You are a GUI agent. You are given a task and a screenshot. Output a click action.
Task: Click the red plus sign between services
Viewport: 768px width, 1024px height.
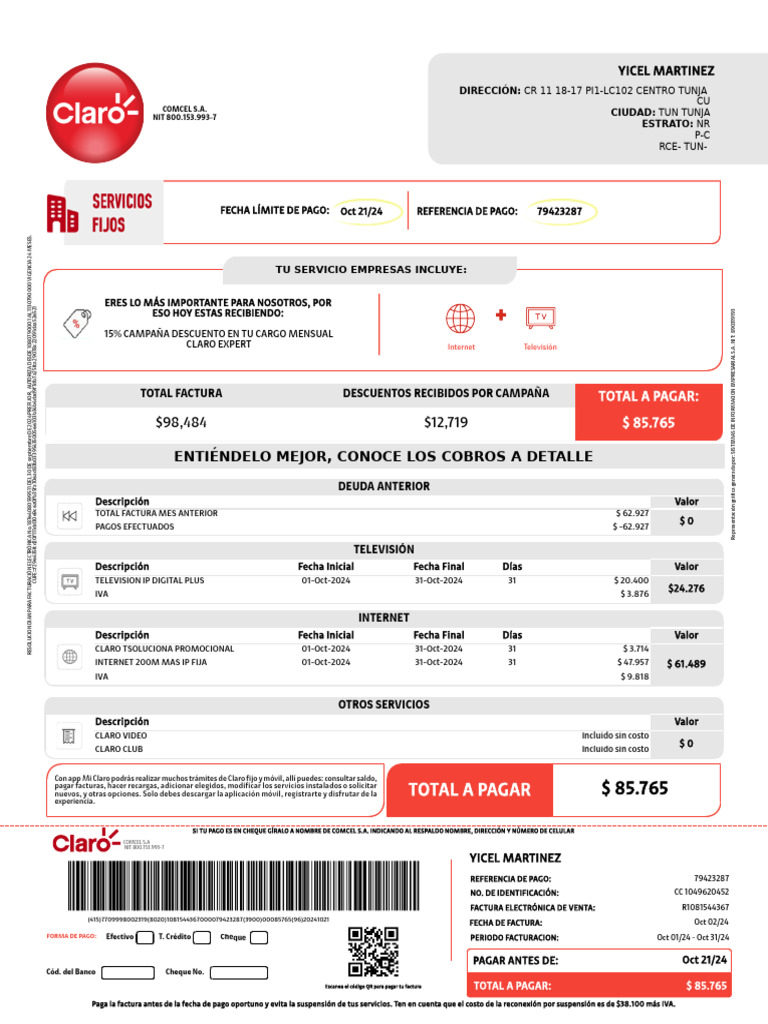(x=501, y=315)
